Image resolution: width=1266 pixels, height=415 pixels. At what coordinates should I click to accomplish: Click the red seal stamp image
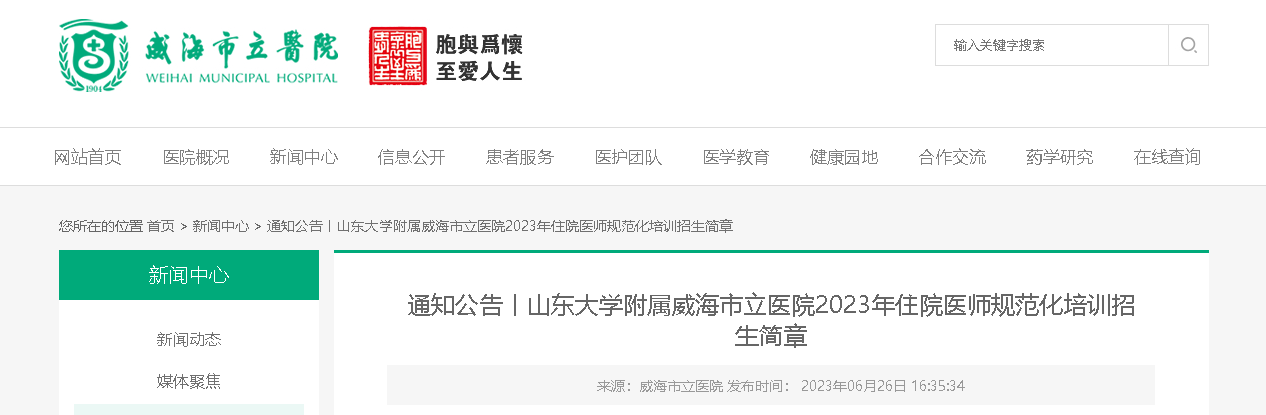[x=397, y=56]
